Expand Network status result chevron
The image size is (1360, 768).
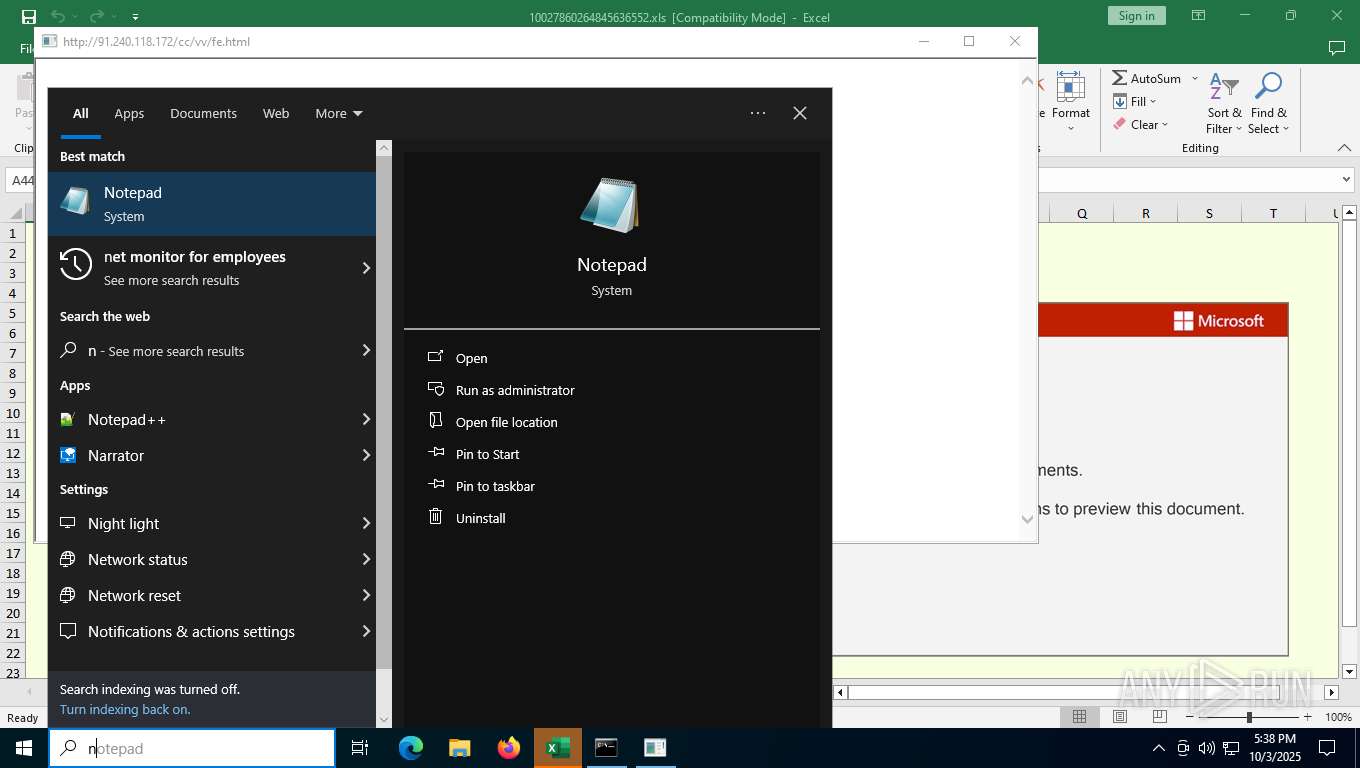pyautogui.click(x=366, y=559)
